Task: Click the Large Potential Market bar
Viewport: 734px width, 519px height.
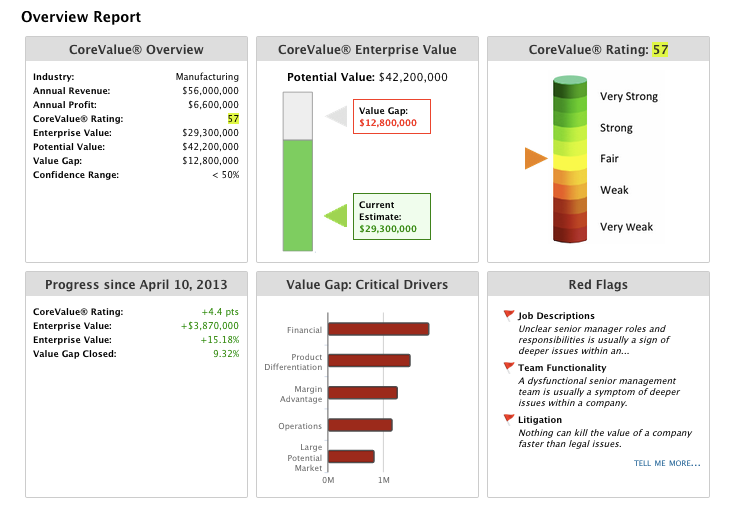Action: [351, 456]
